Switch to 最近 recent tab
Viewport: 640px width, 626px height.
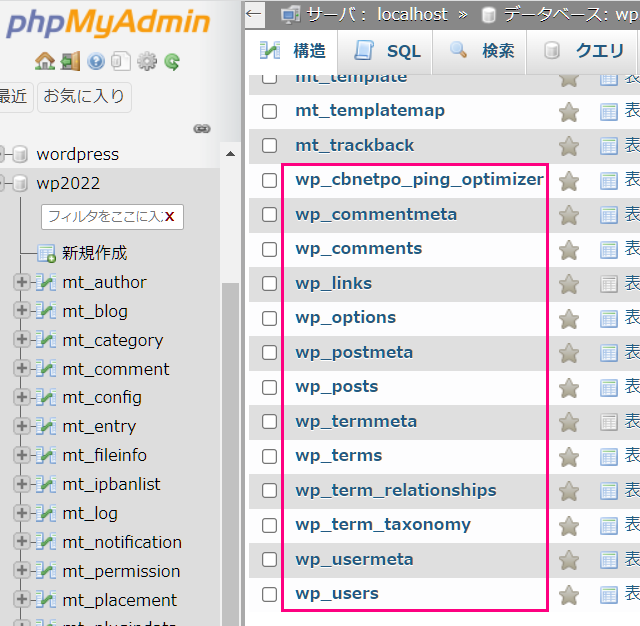[14, 97]
